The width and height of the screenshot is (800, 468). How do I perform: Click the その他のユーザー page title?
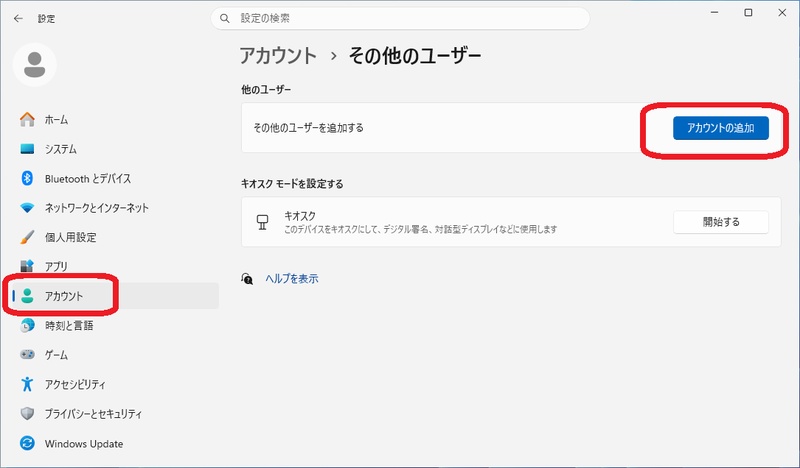[415, 56]
